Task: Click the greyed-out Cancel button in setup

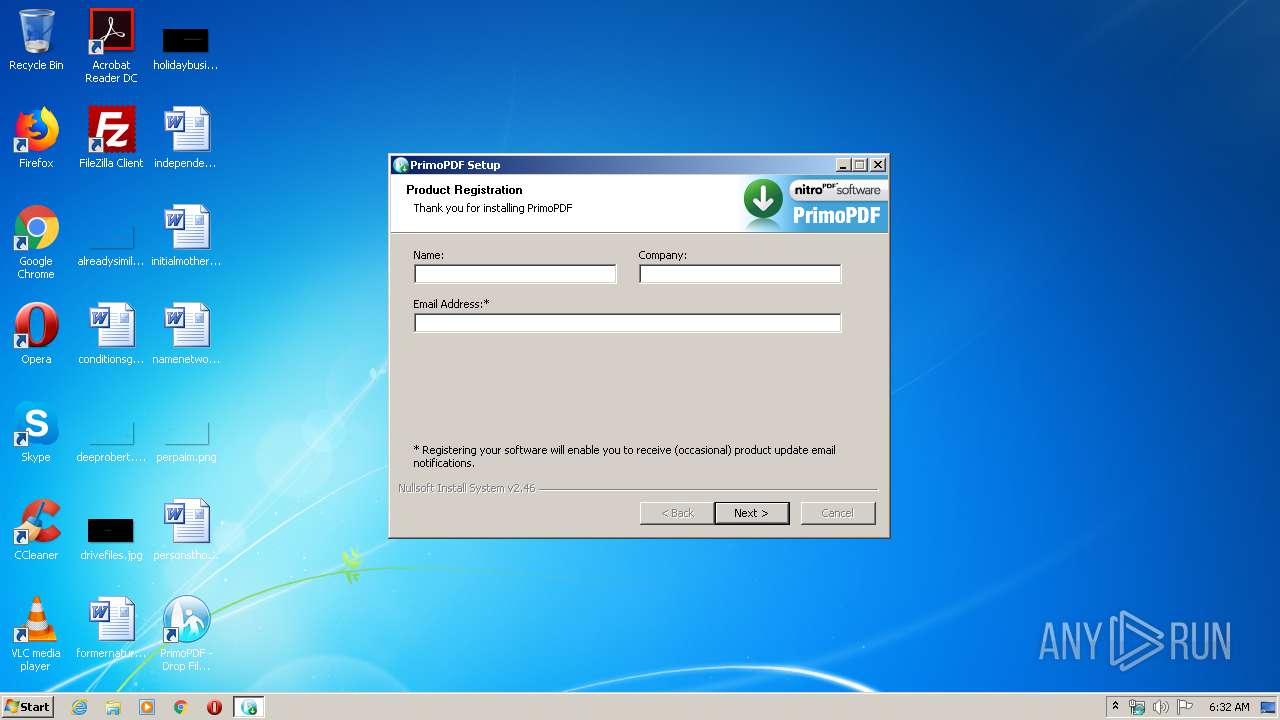Action: [838, 513]
